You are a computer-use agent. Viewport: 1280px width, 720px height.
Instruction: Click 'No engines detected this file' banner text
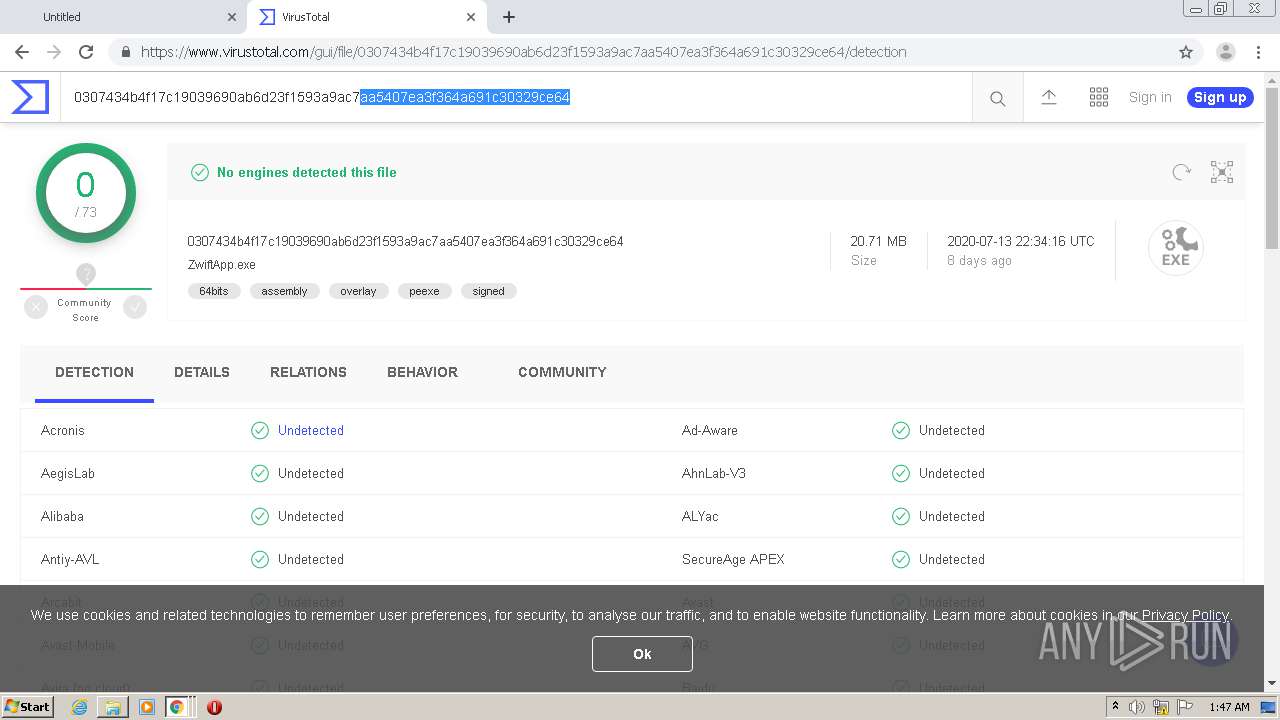coord(307,172)
